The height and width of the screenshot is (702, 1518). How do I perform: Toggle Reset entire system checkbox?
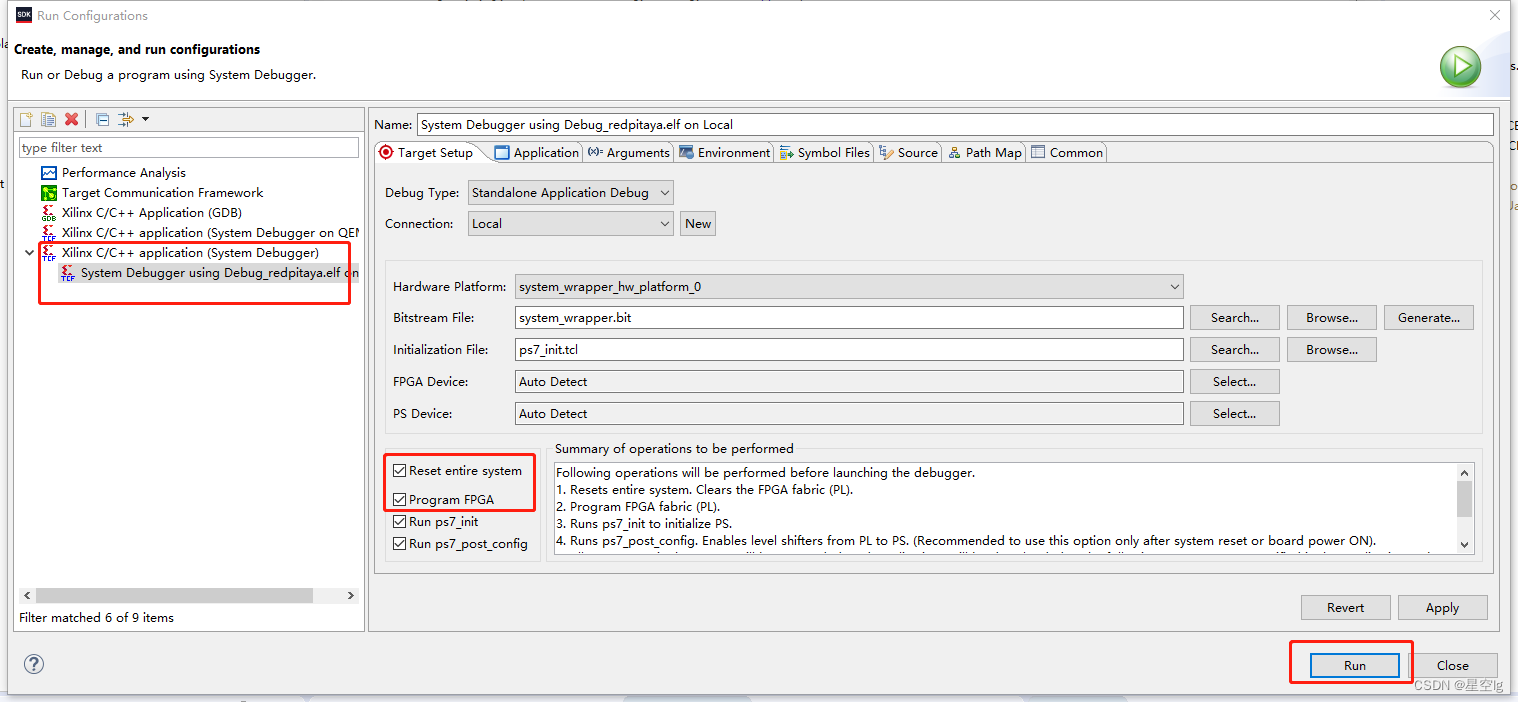400,470
